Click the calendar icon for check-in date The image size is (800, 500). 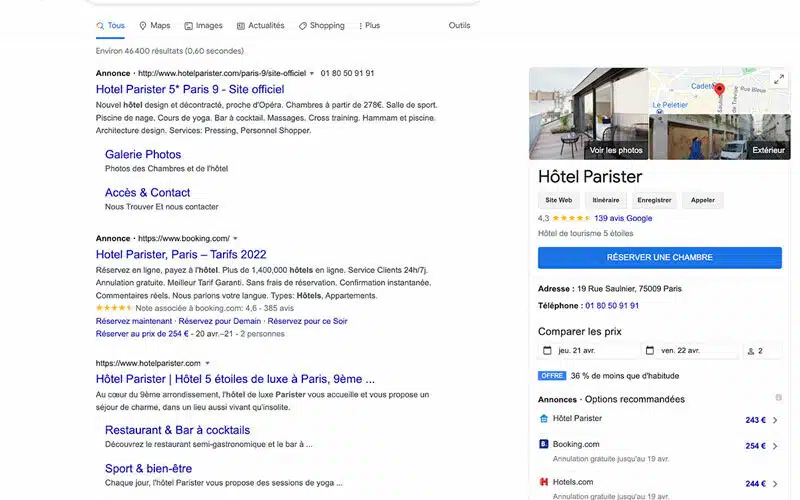point(547,351)
